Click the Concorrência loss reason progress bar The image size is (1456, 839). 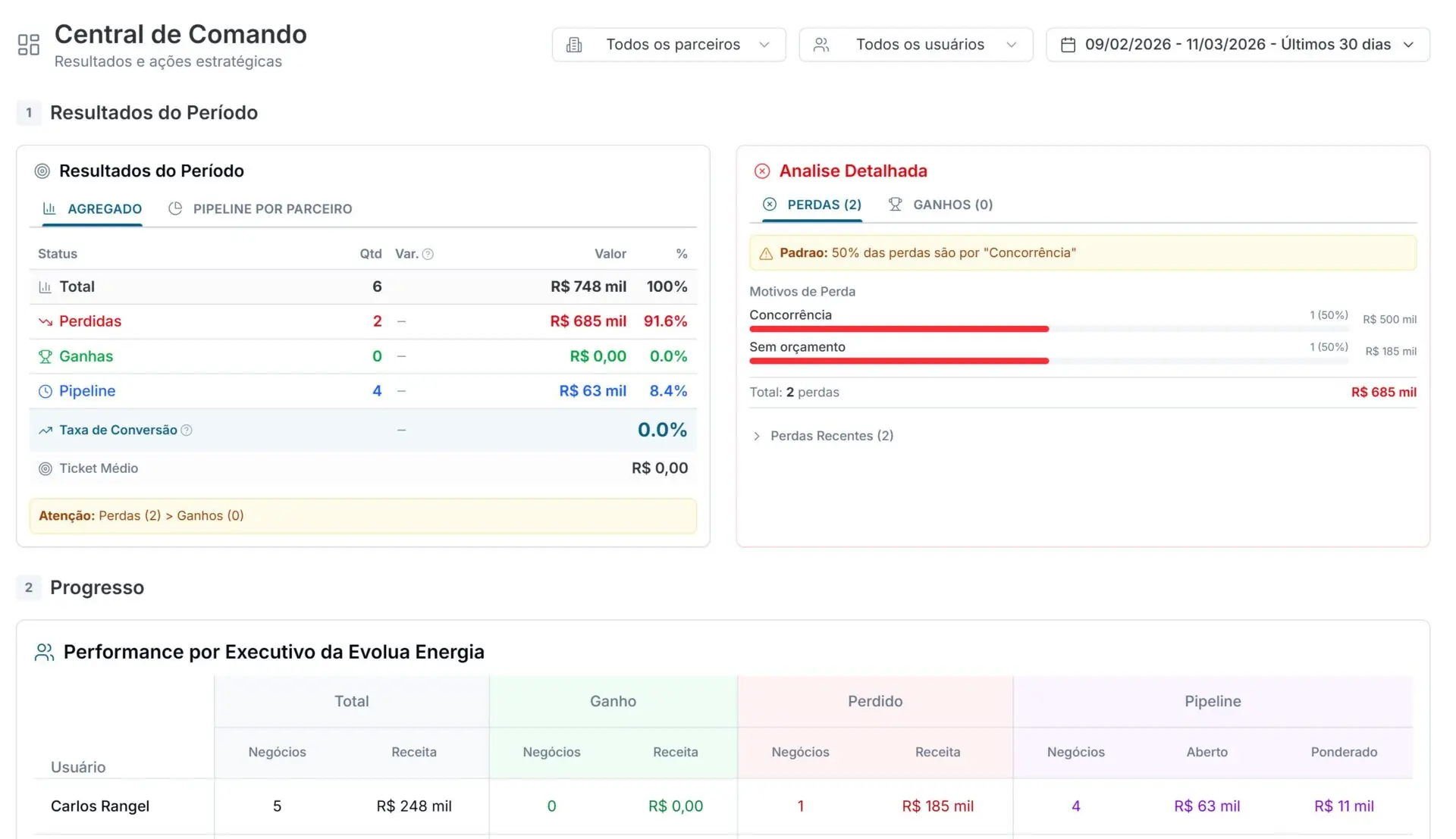(1049, 329)
